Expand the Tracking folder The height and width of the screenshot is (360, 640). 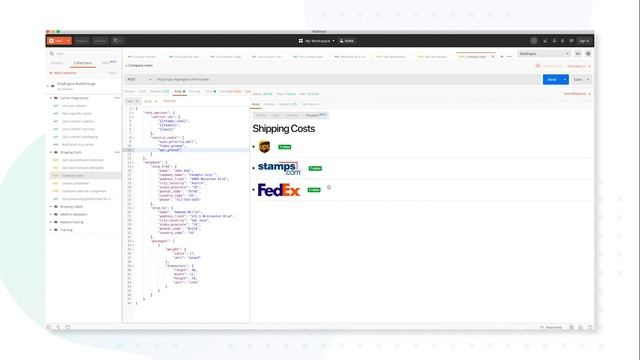click(51, 230)
